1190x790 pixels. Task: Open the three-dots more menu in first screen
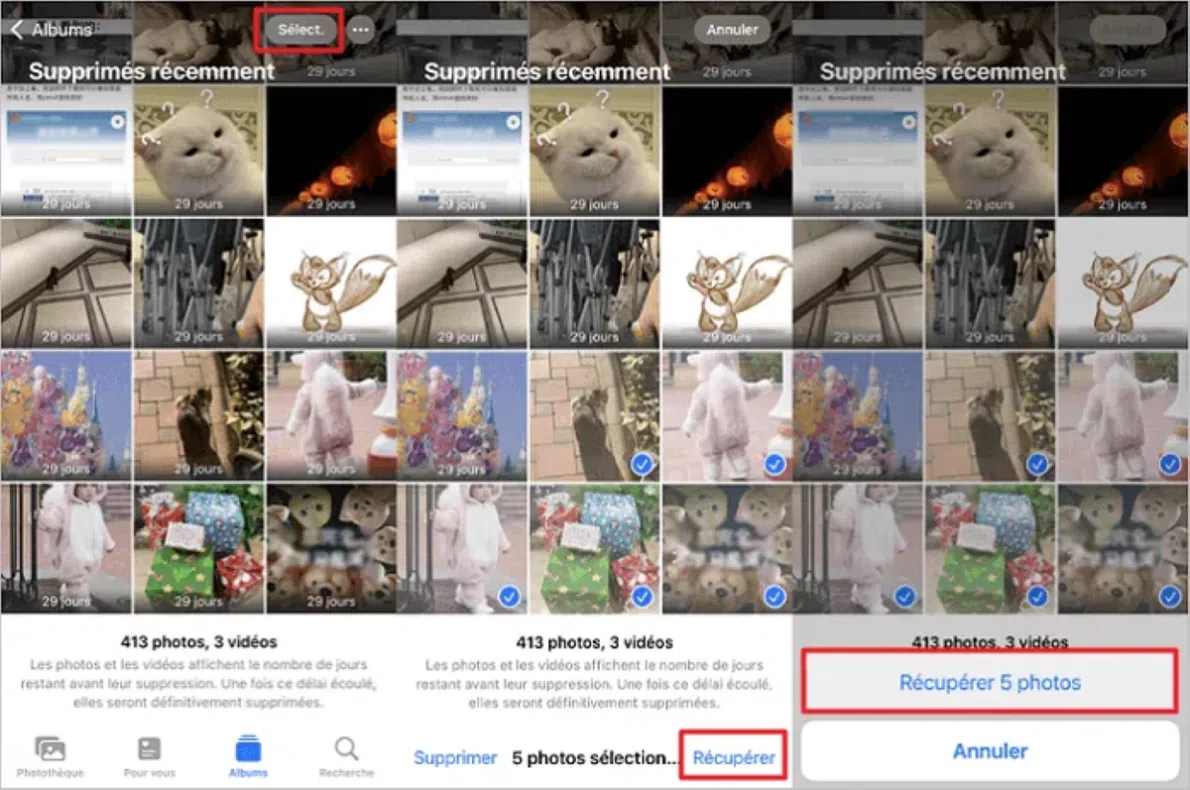pyautogui.click(x=360, y=30)
